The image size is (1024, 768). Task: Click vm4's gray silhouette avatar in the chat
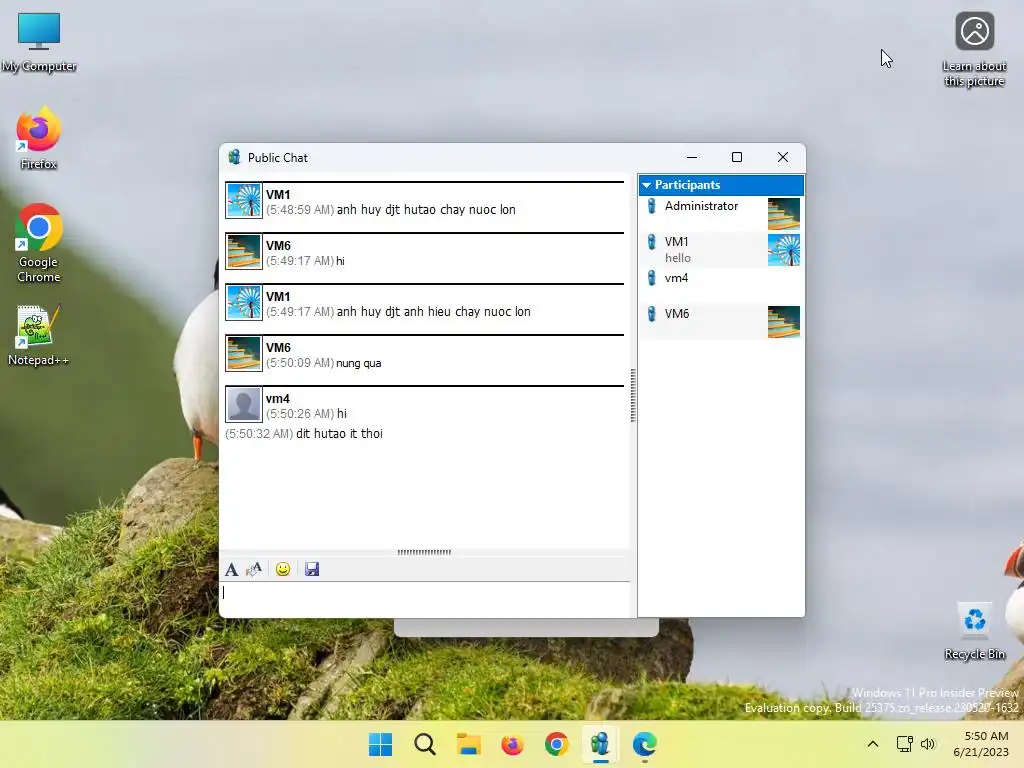pyautogui.click(x=244, y=404)
